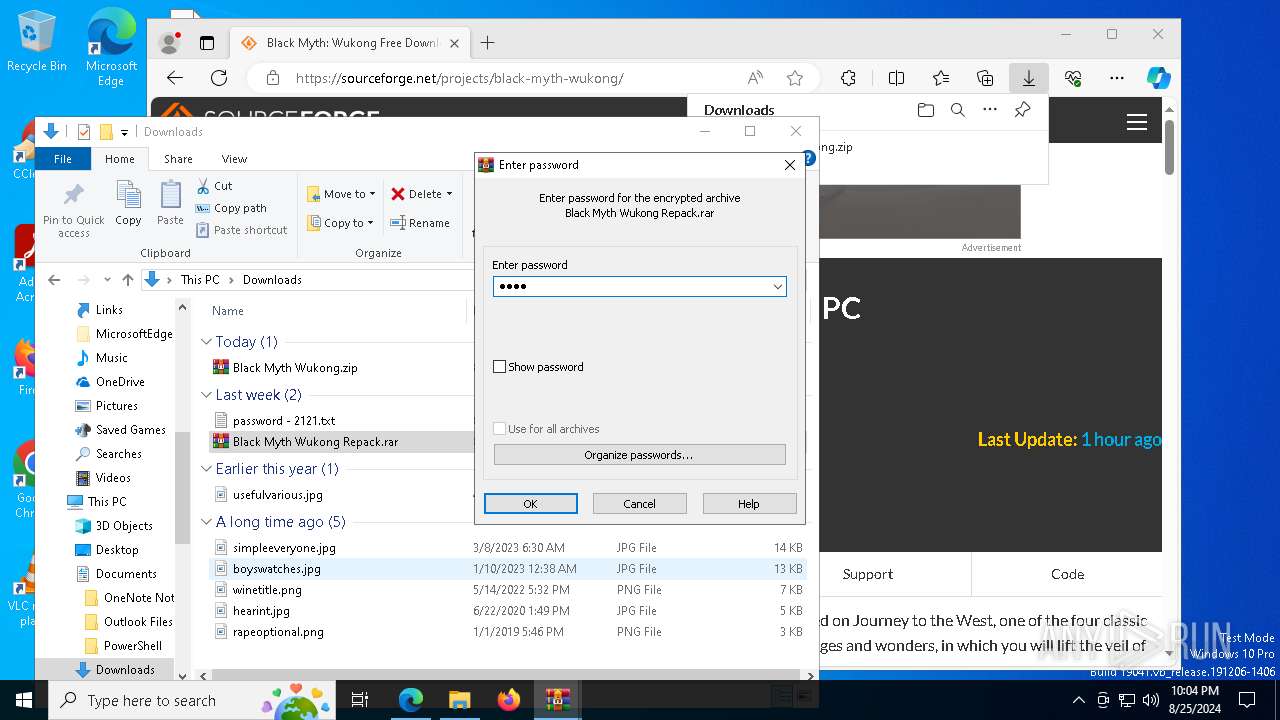The height and width of the screenshot is (720, 1280).
Task: Click Cancel in password dialog
Action: click(x=640, y=504)
